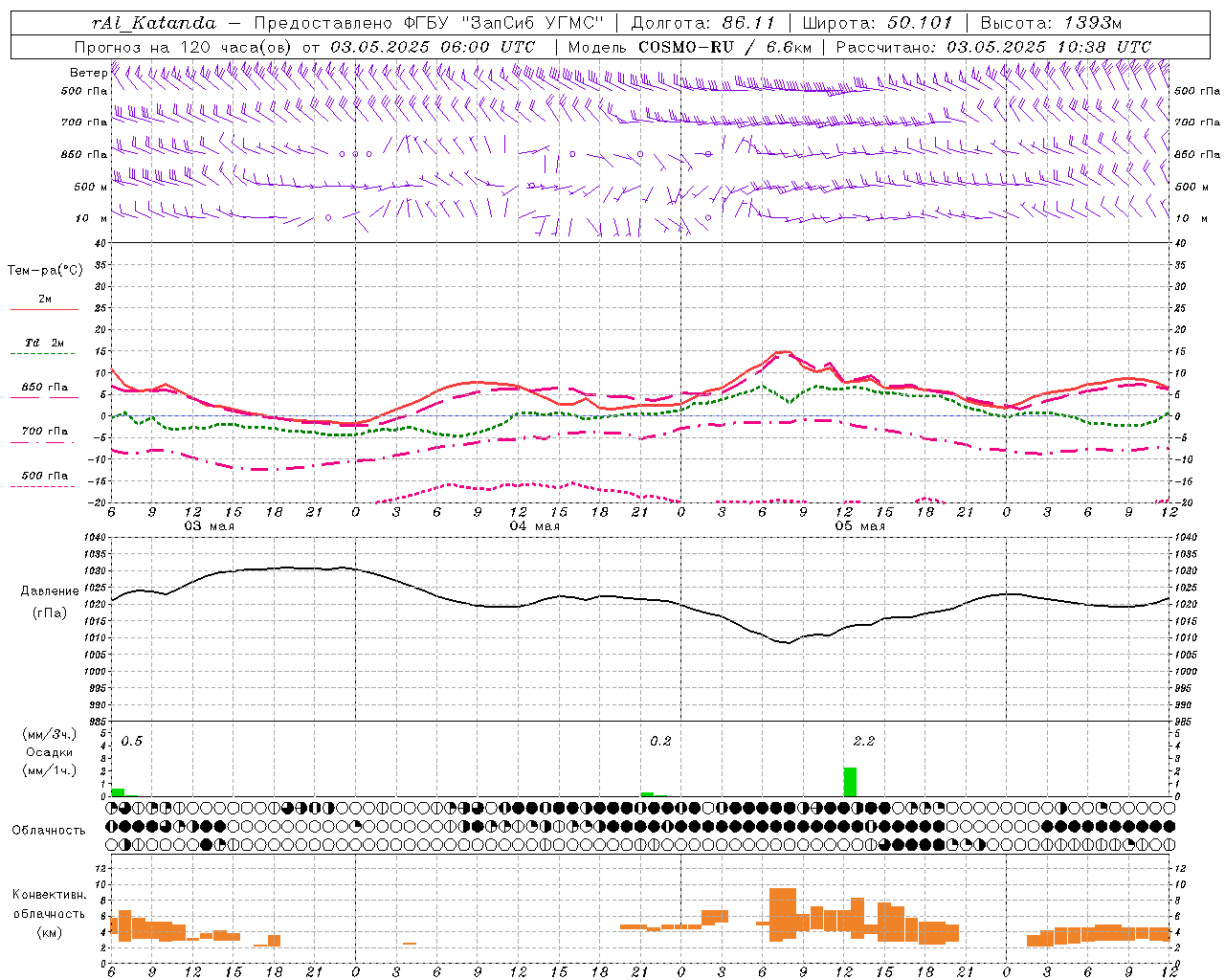Click the 05 мая date label
Viewport: 1225px width, 980px height.
click(x=859, y=526)
